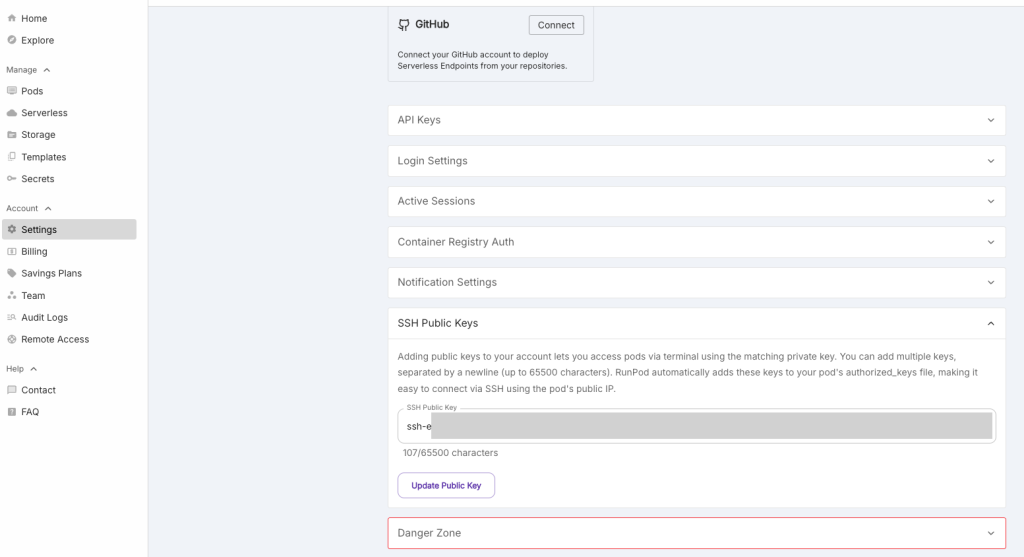Open Templates from the sidebar

pyautogui.click(x=43, y=157)
